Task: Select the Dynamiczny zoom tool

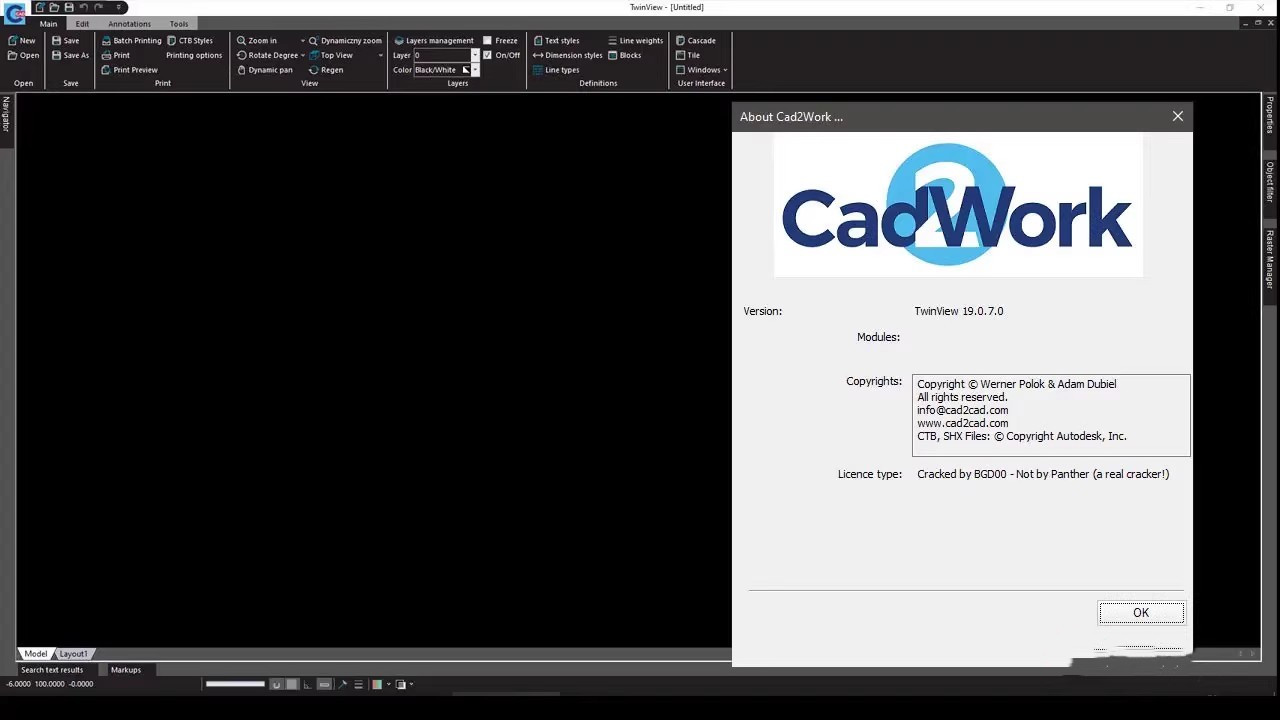Action: (345, 41)
